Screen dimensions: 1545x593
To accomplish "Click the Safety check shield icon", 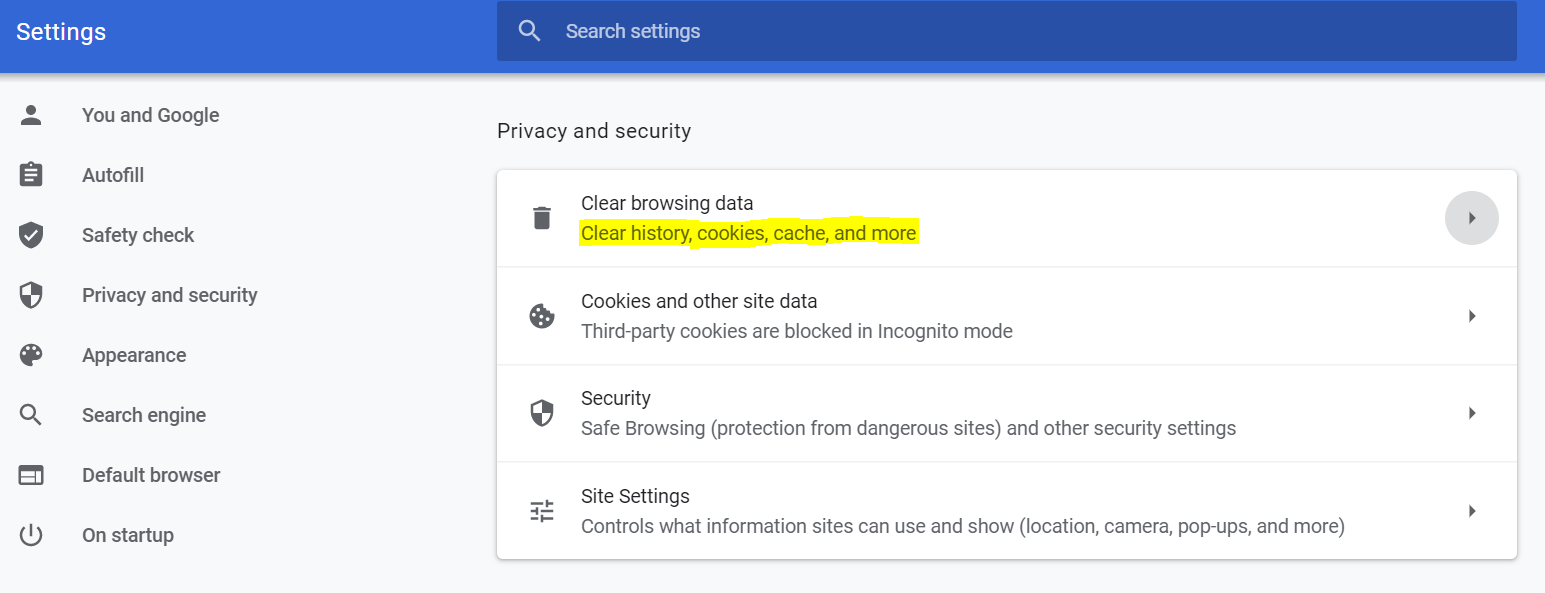I will pos(31,235).
